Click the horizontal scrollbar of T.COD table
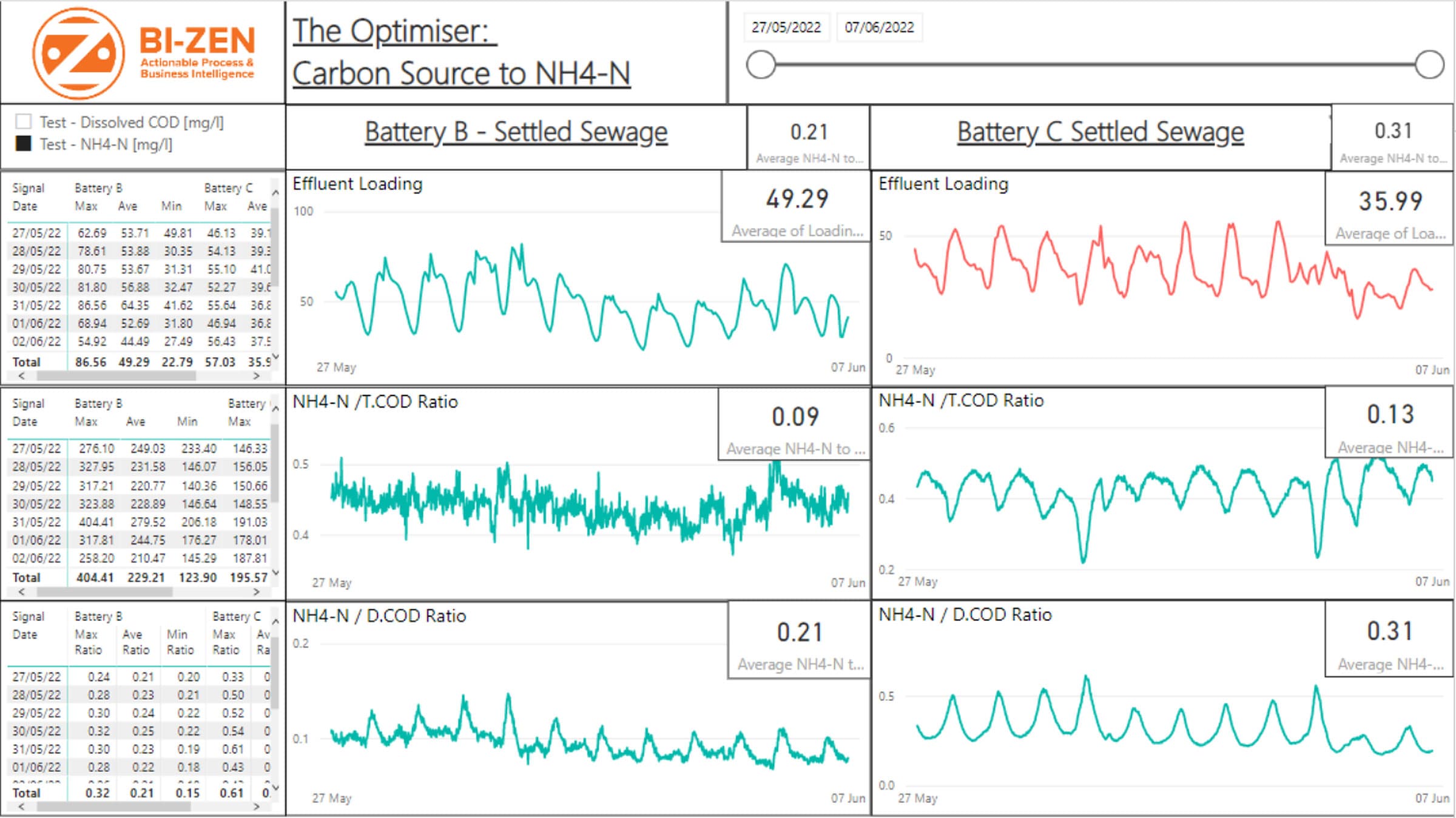Image resolution: width=1456 pixels, height=818 pixels. coord(104,591)
